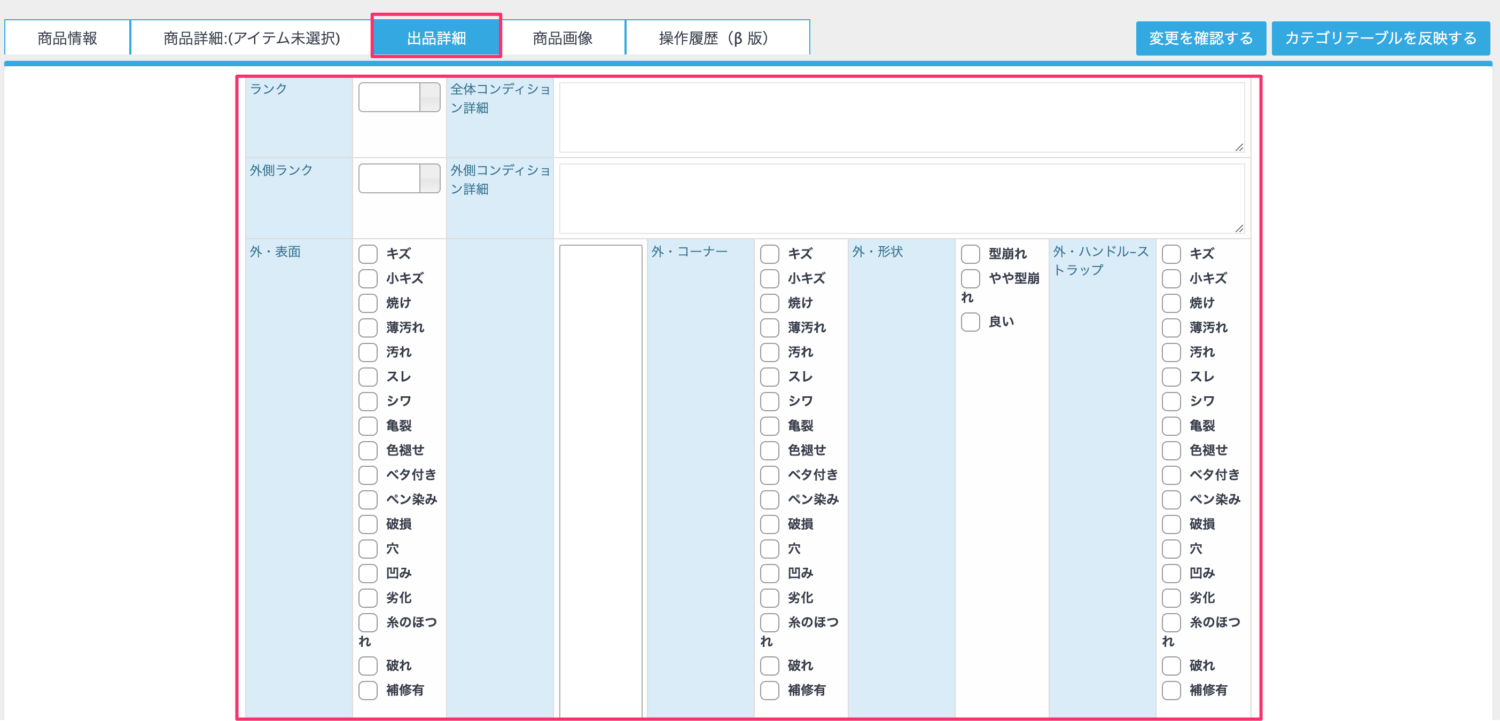The height and width of the screenshot is (721, 1500).
Task: Tick 補修有 under 外・コーナー
Action: pos(770,690)
